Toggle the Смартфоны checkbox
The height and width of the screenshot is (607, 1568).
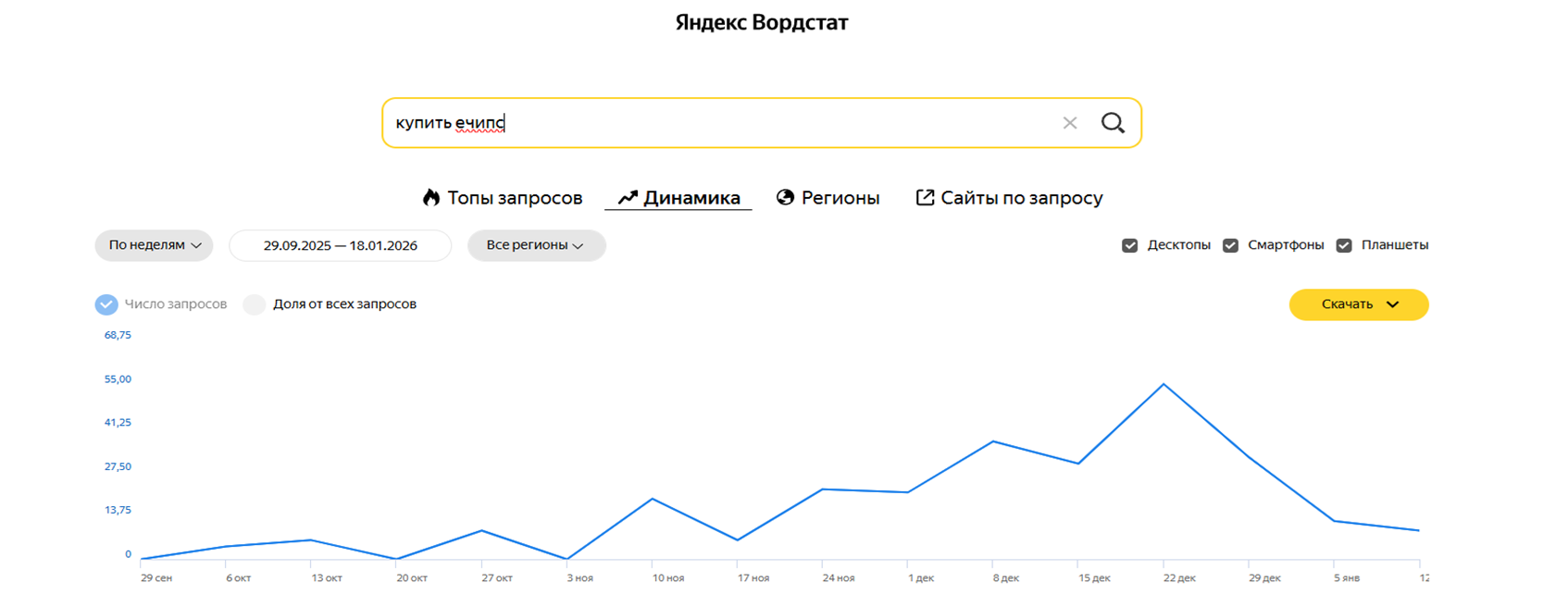pos(1230,245)
